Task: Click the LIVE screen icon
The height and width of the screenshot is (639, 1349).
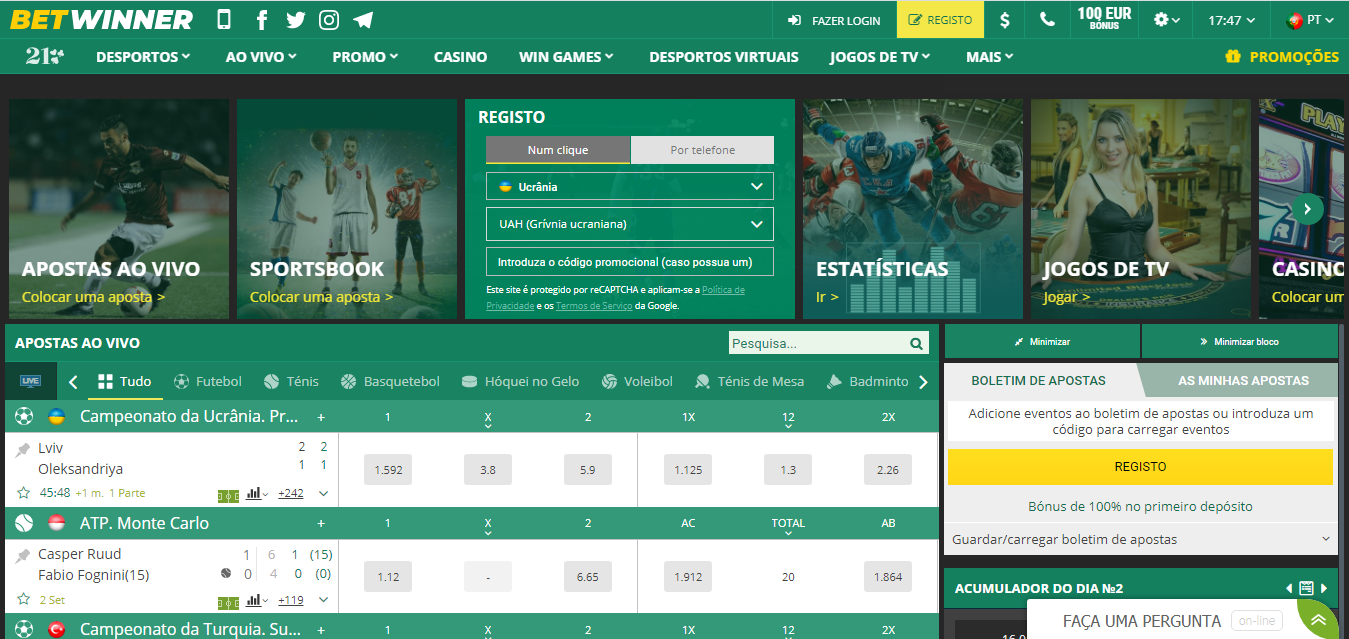Action: click(31, 381)
